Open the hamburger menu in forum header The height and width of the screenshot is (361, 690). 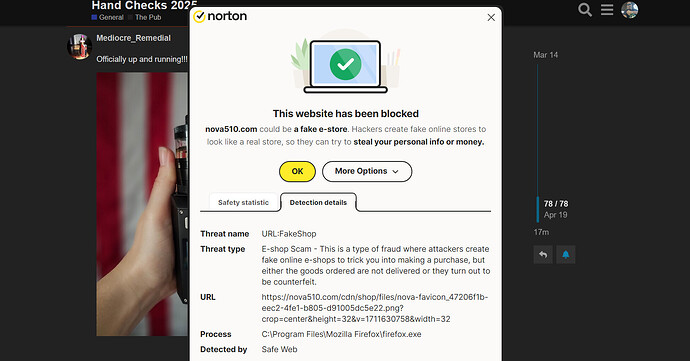tap(607, 9)
